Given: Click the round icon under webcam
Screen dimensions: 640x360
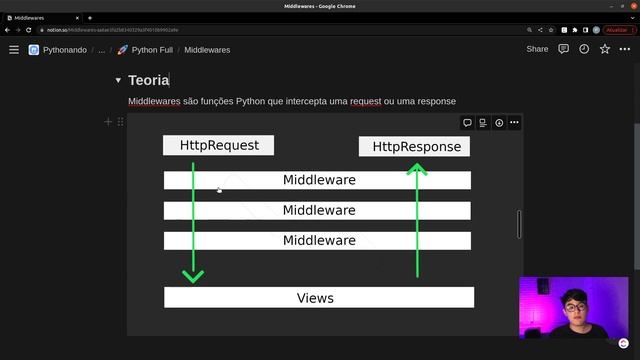Looking at the screenshot, I should [x=623, y=343].
